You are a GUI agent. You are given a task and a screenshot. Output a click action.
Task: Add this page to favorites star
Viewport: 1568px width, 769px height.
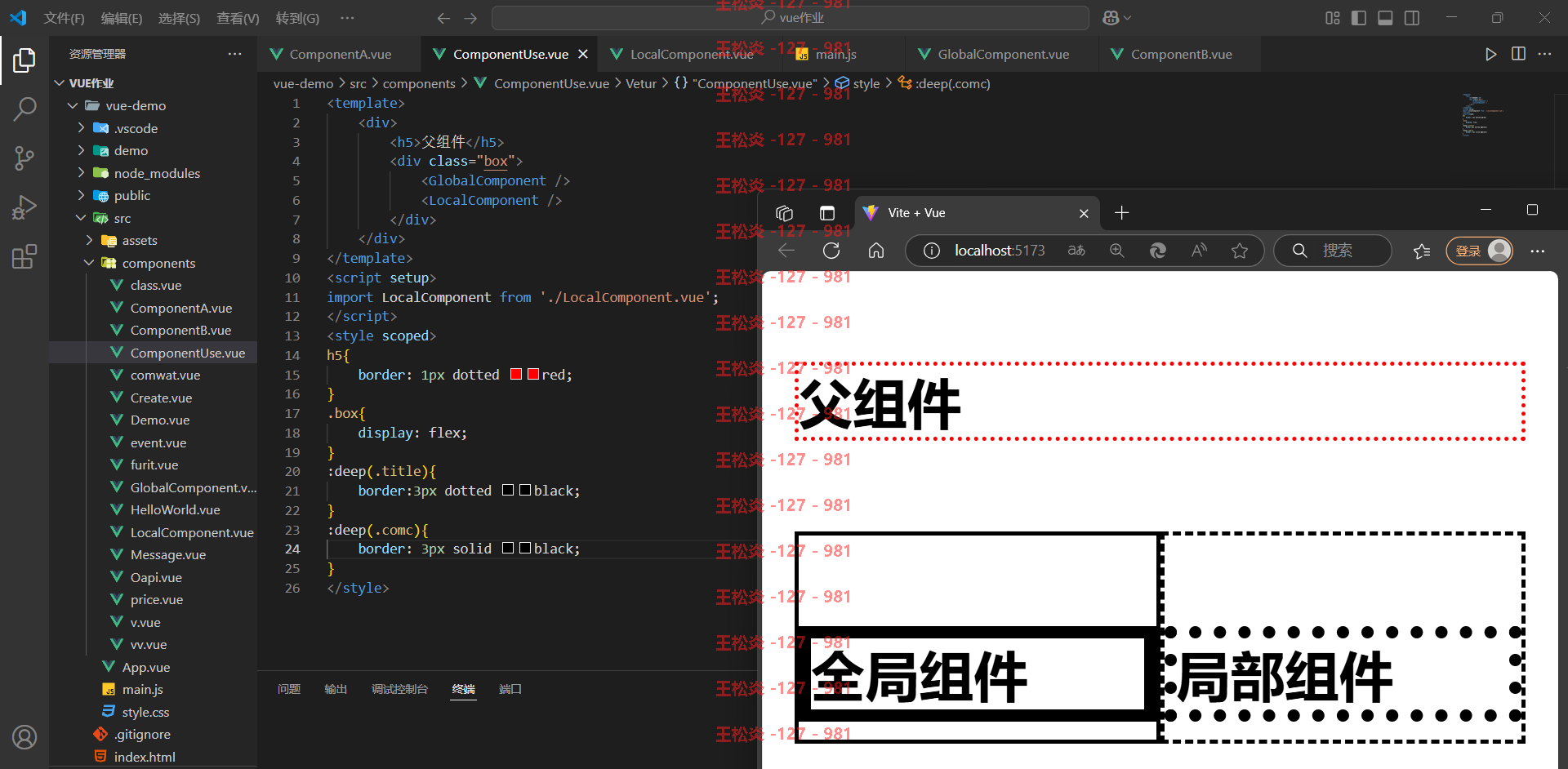[x=1240, y=251]
